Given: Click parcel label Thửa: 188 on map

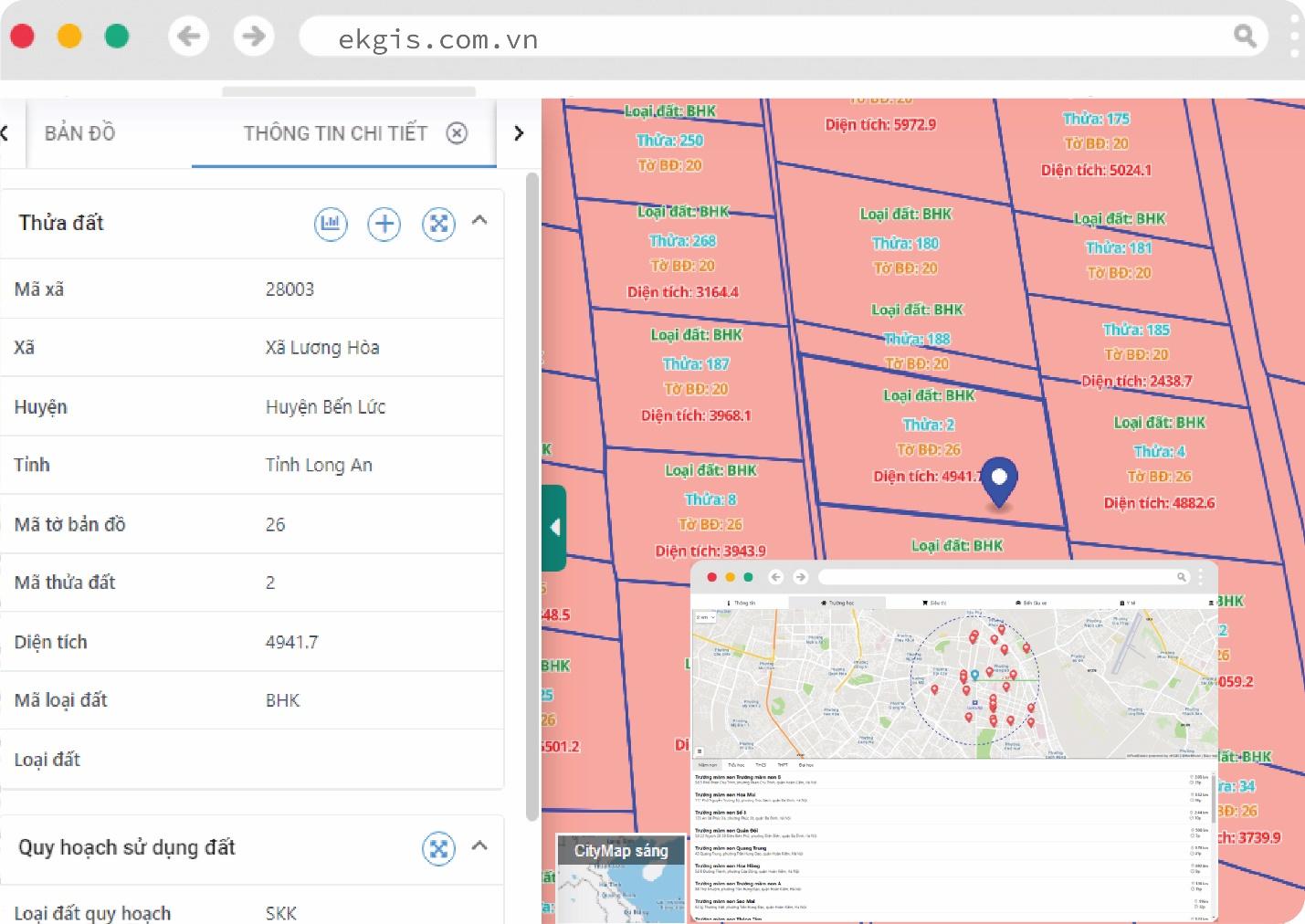Looking at the screenshot, I should pyautogui.click(x=917, y=339).
